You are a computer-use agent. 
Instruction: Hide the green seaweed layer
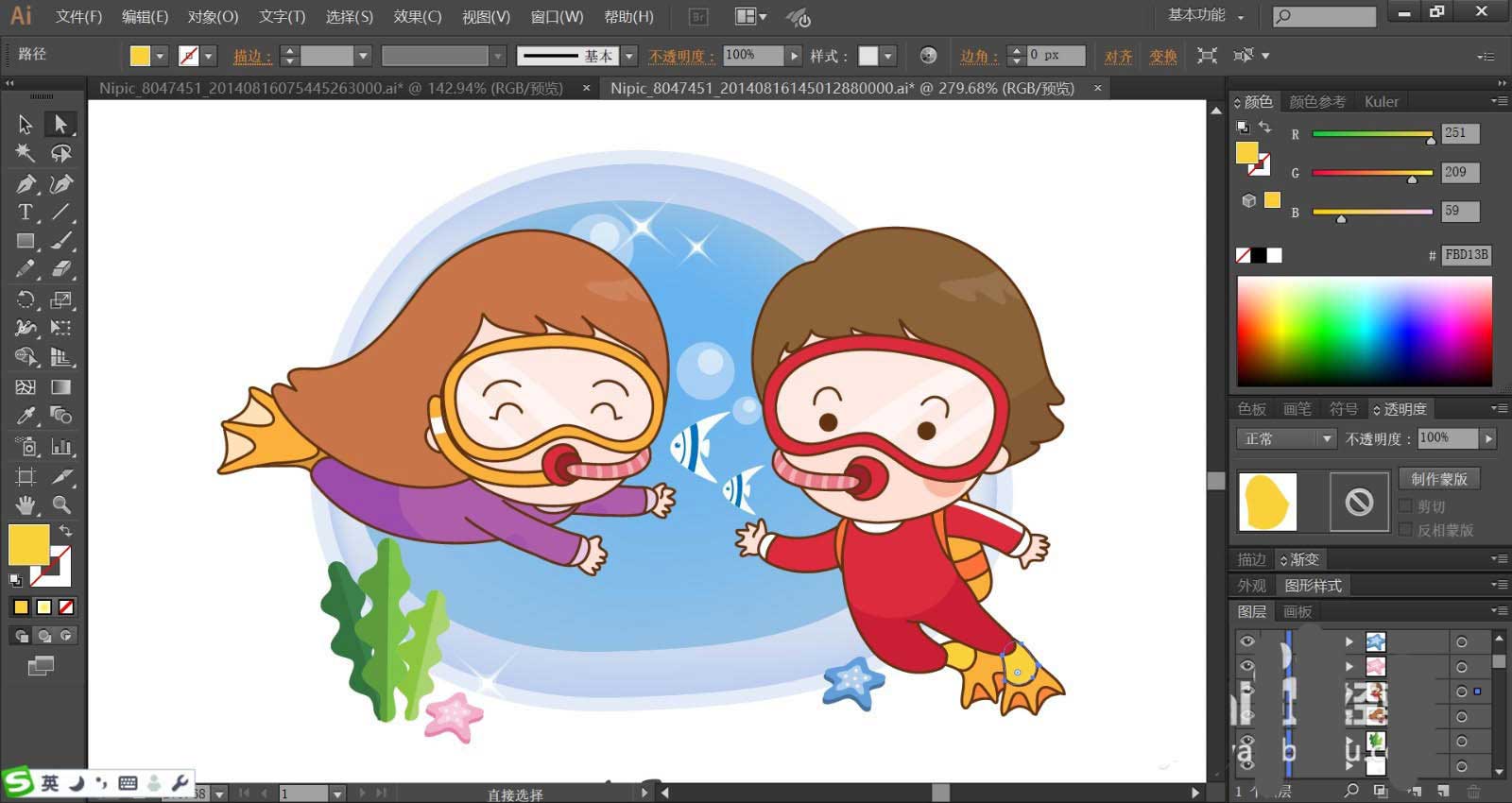coord(1247,742)
